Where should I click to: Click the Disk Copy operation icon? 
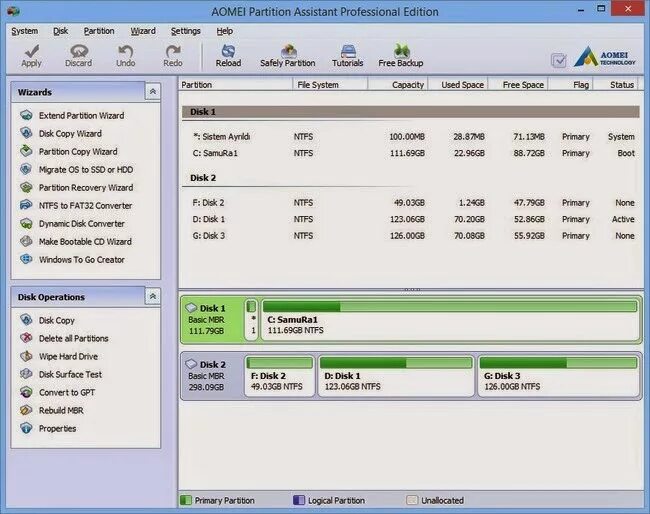27,320
